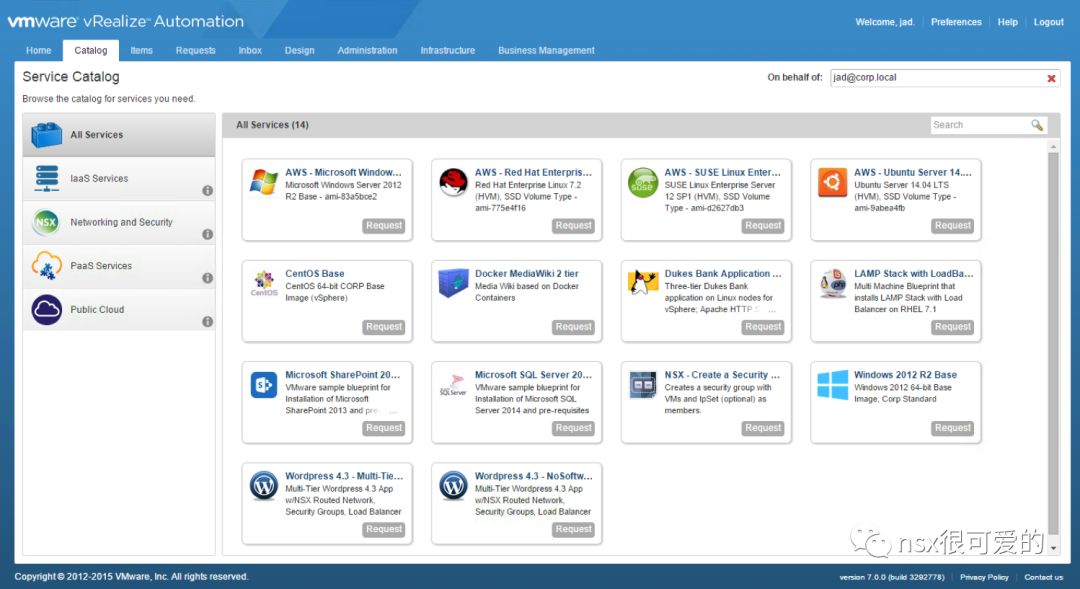The height and width of the screenshot is (589, 1080).
Task: Request AWS Microsoft Windows blueprint
Action: (384, 225)
